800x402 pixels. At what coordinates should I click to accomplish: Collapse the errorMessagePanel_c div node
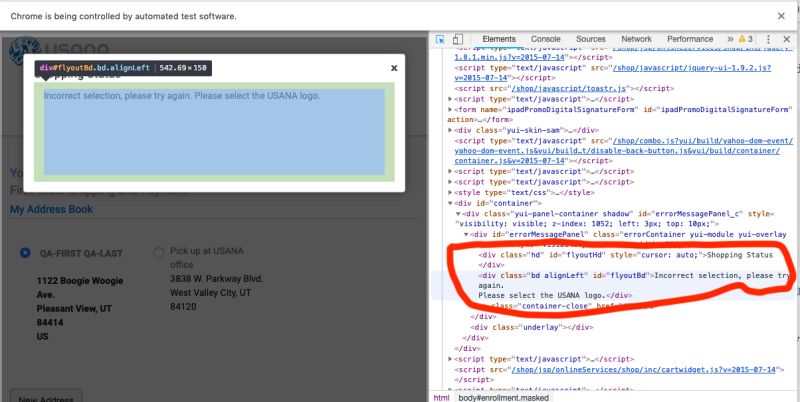458,214
